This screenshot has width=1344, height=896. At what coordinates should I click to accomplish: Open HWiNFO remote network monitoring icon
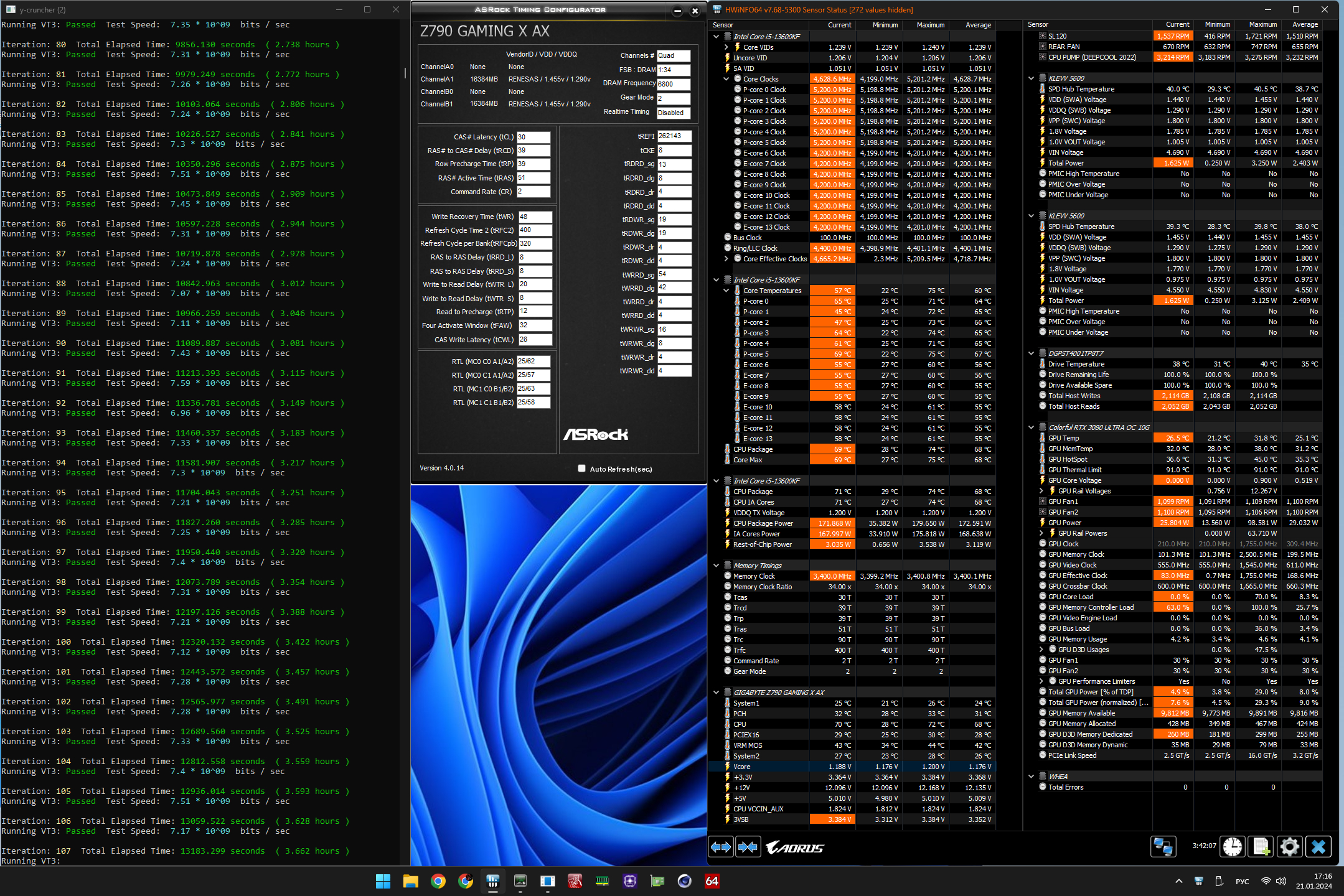pos(1162,847)
